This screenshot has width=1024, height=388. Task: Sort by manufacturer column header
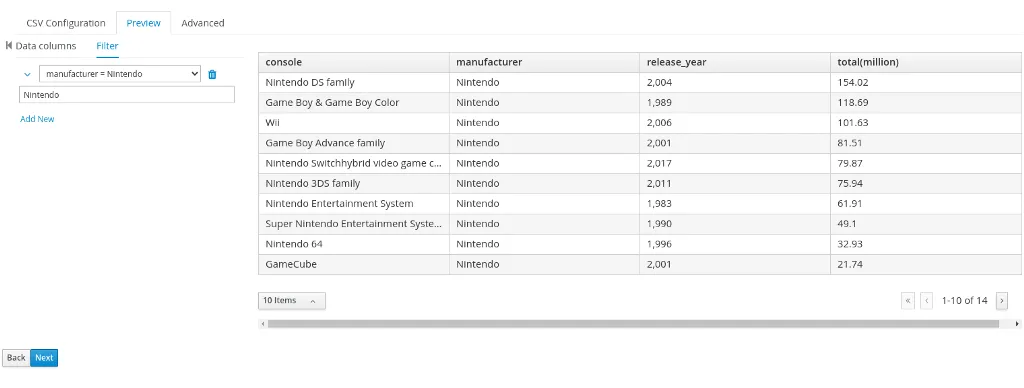[x=544, y=62]
